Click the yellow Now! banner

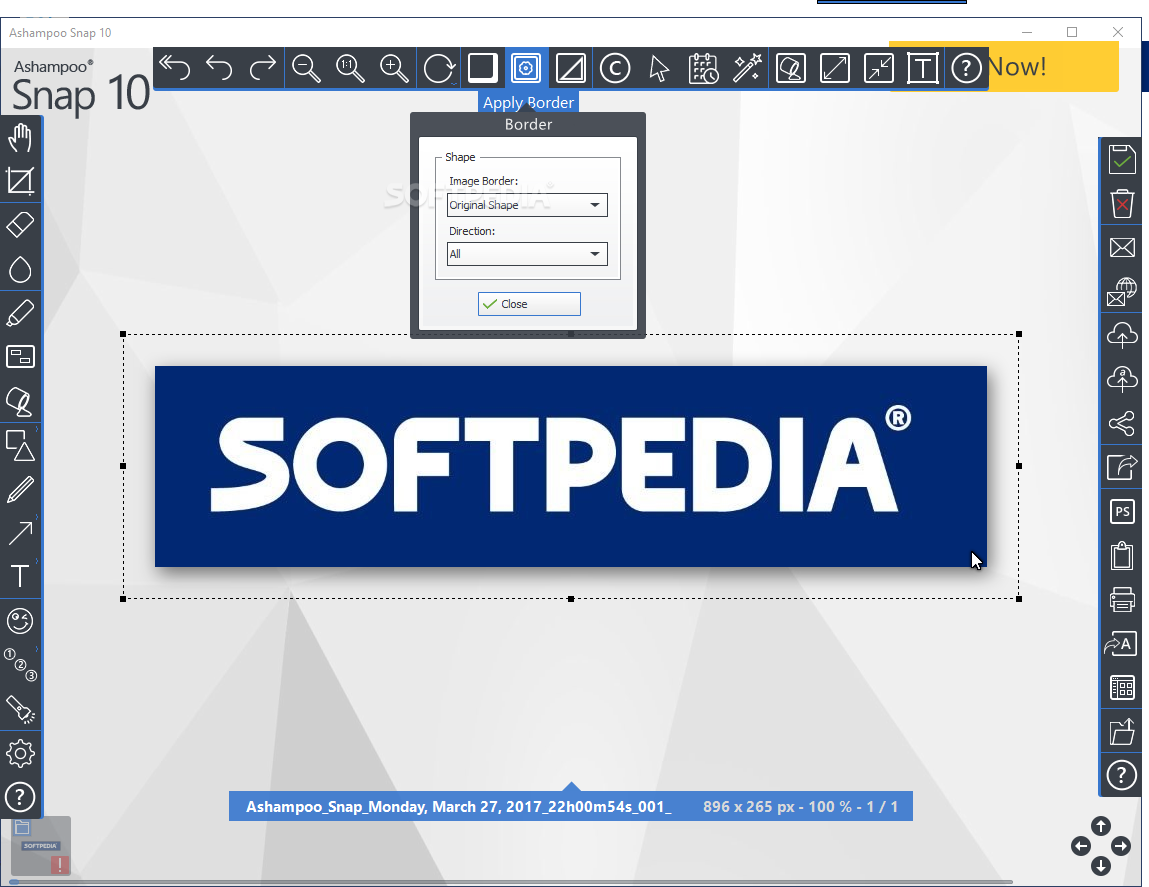[x=1053, y=67]
